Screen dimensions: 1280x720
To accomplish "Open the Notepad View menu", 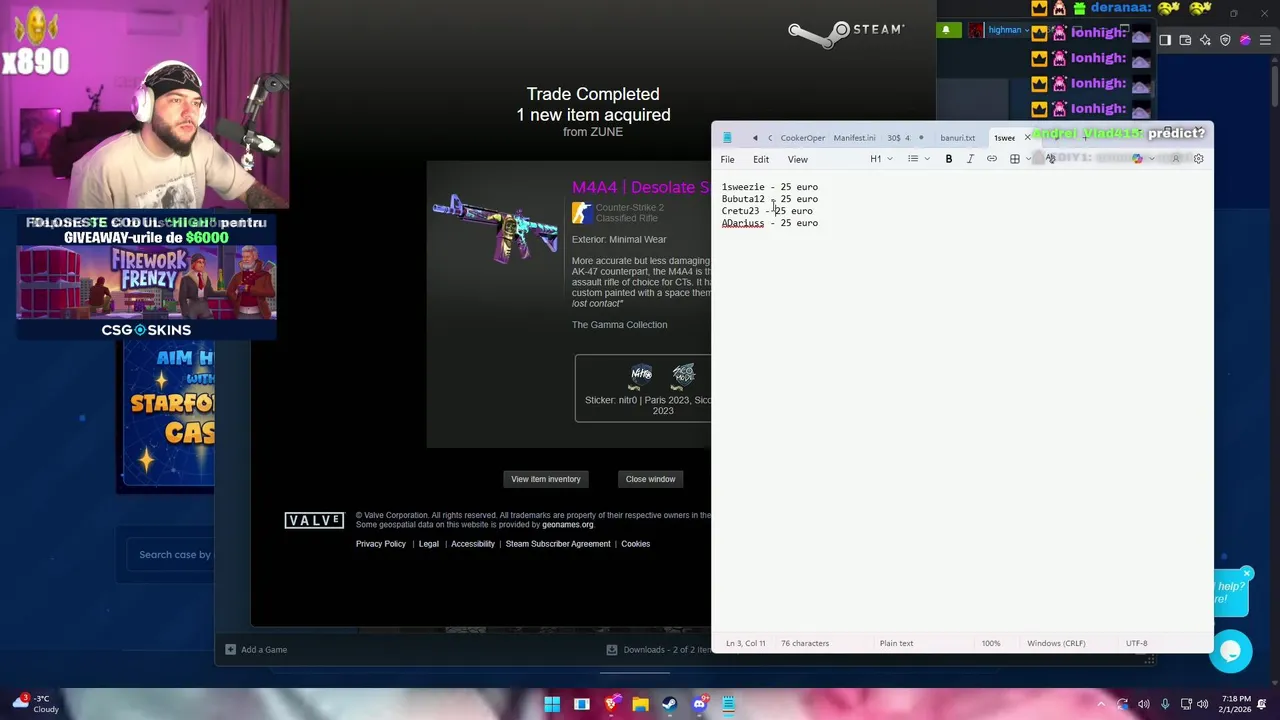I will point(797,159).
